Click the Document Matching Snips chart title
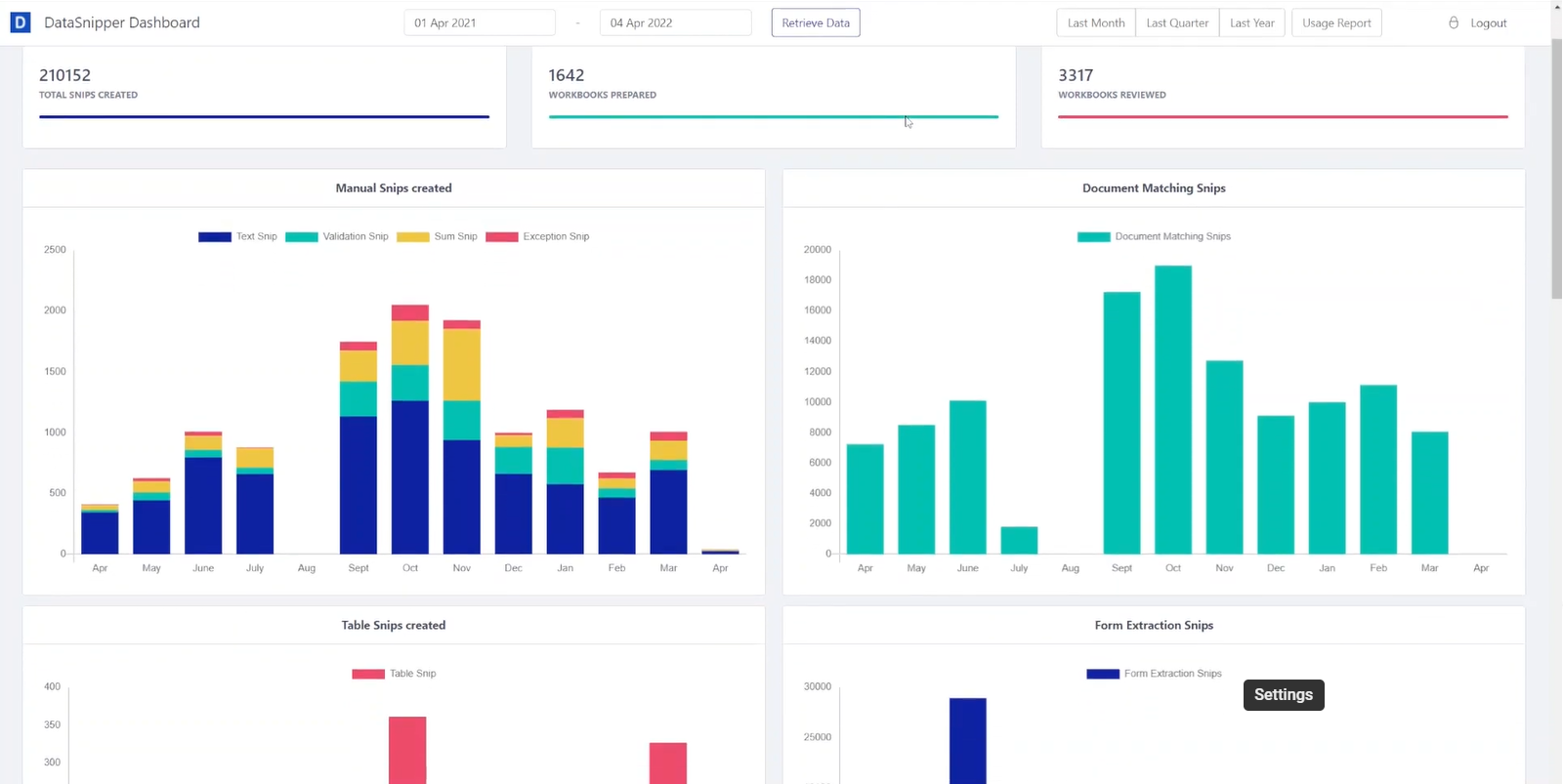Viewport: 1563px width, 784px height. (1154, 188)
